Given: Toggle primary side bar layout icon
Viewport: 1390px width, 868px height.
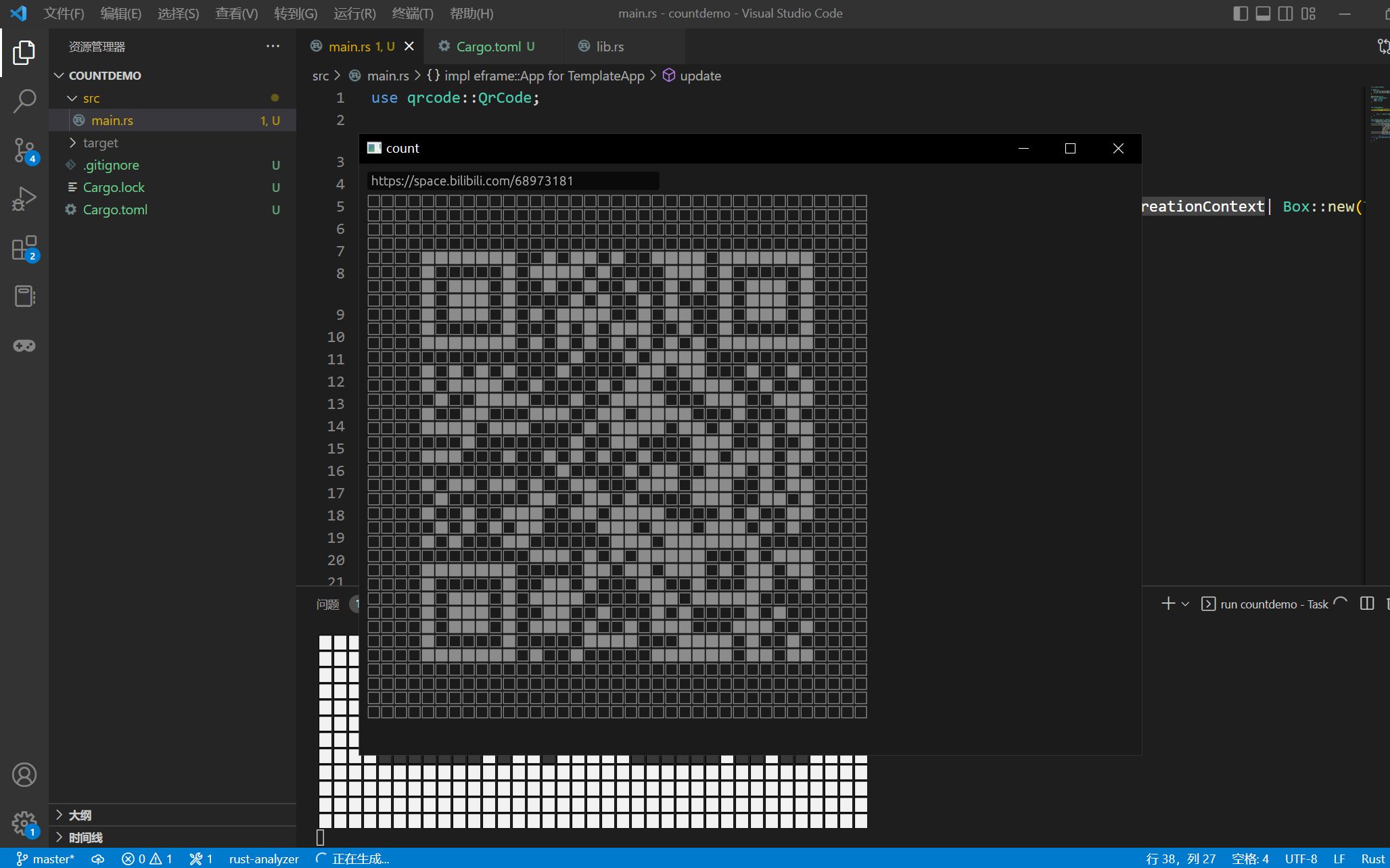Looking at the screenshot, I should click(x=1241, y=14).
